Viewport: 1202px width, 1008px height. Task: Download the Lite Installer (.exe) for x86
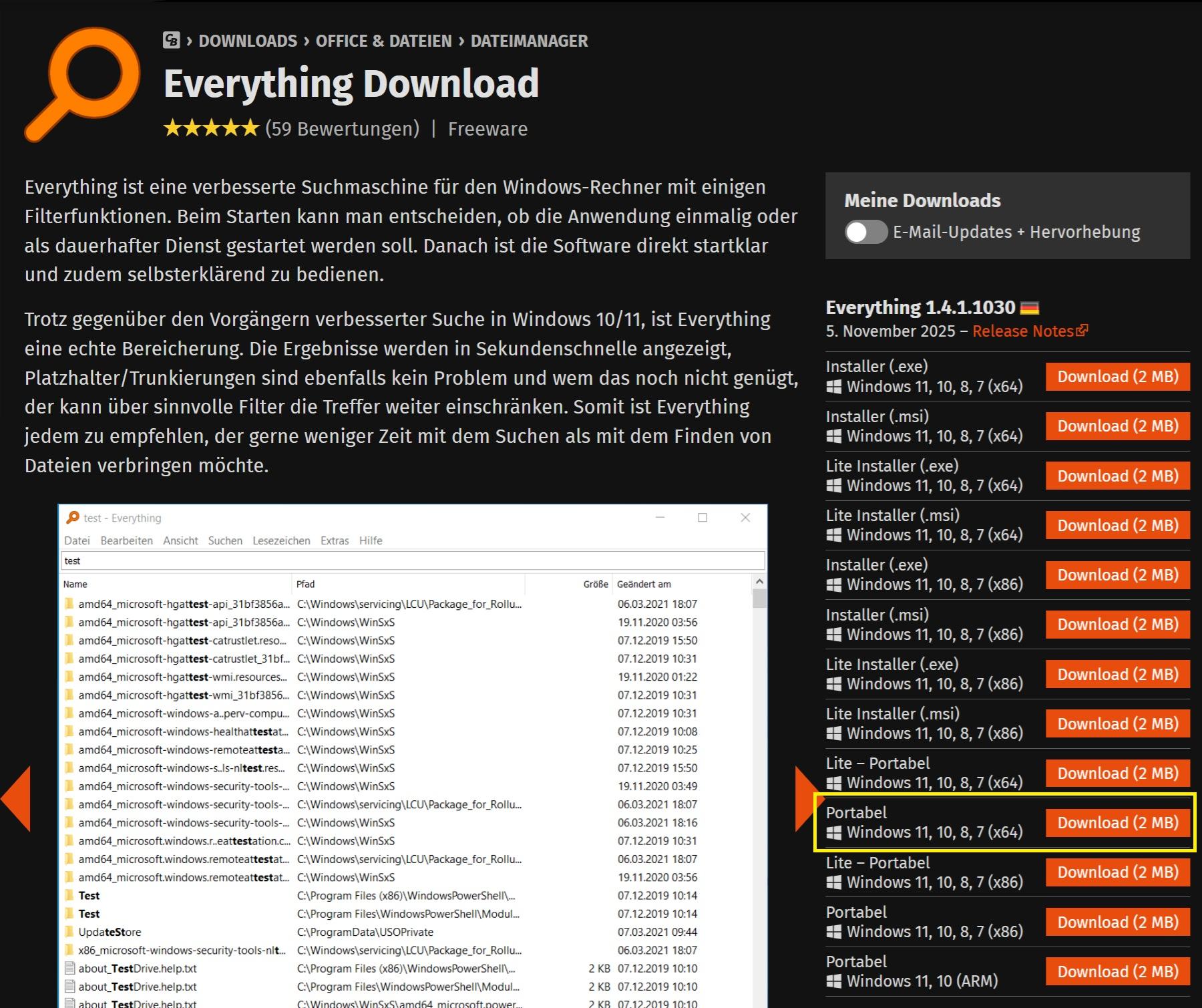[x=1118, y=675]
